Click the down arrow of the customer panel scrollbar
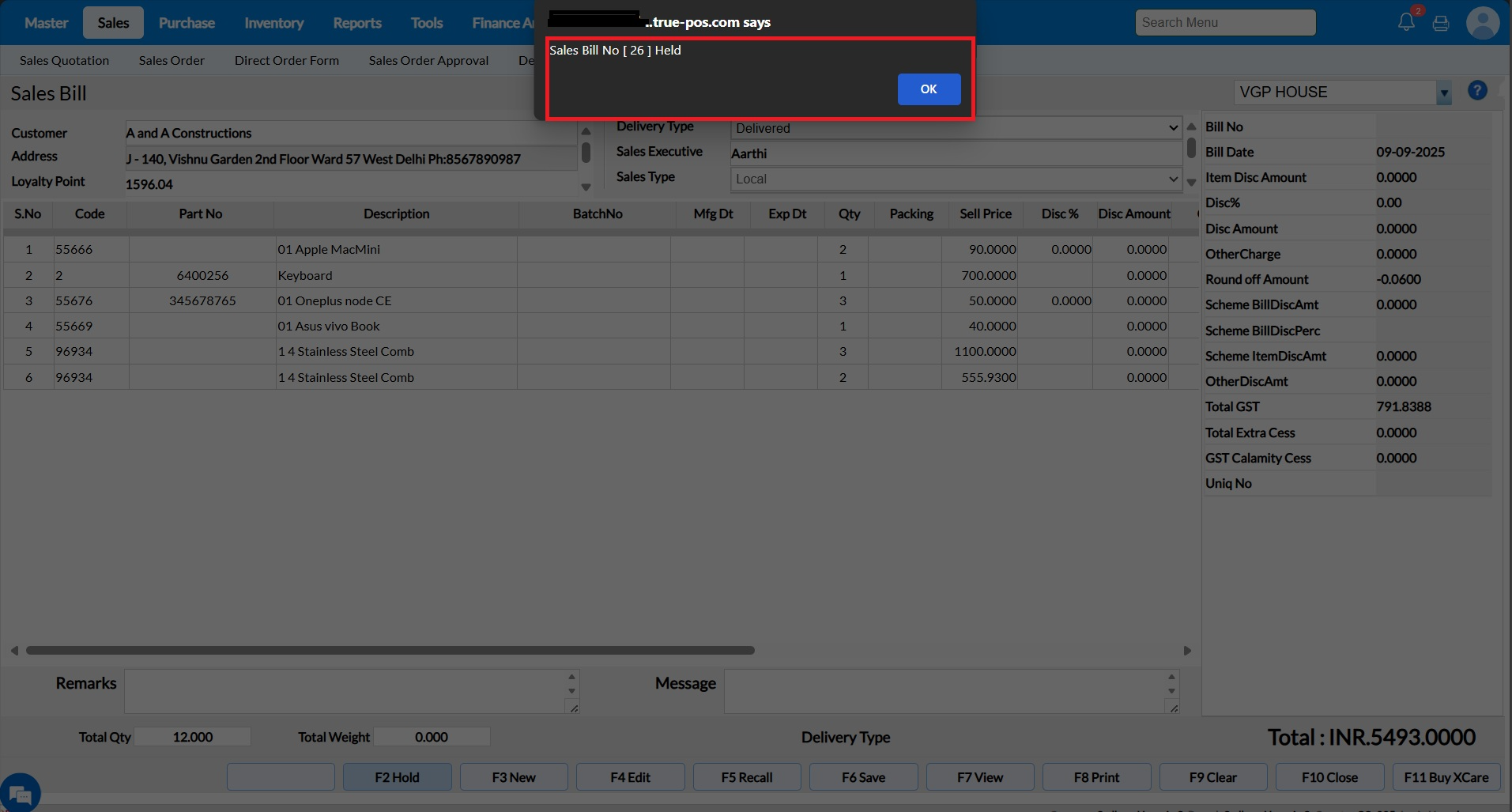Screen dimensions: 1512x812 pyautogui.click(x=586, y=187)
